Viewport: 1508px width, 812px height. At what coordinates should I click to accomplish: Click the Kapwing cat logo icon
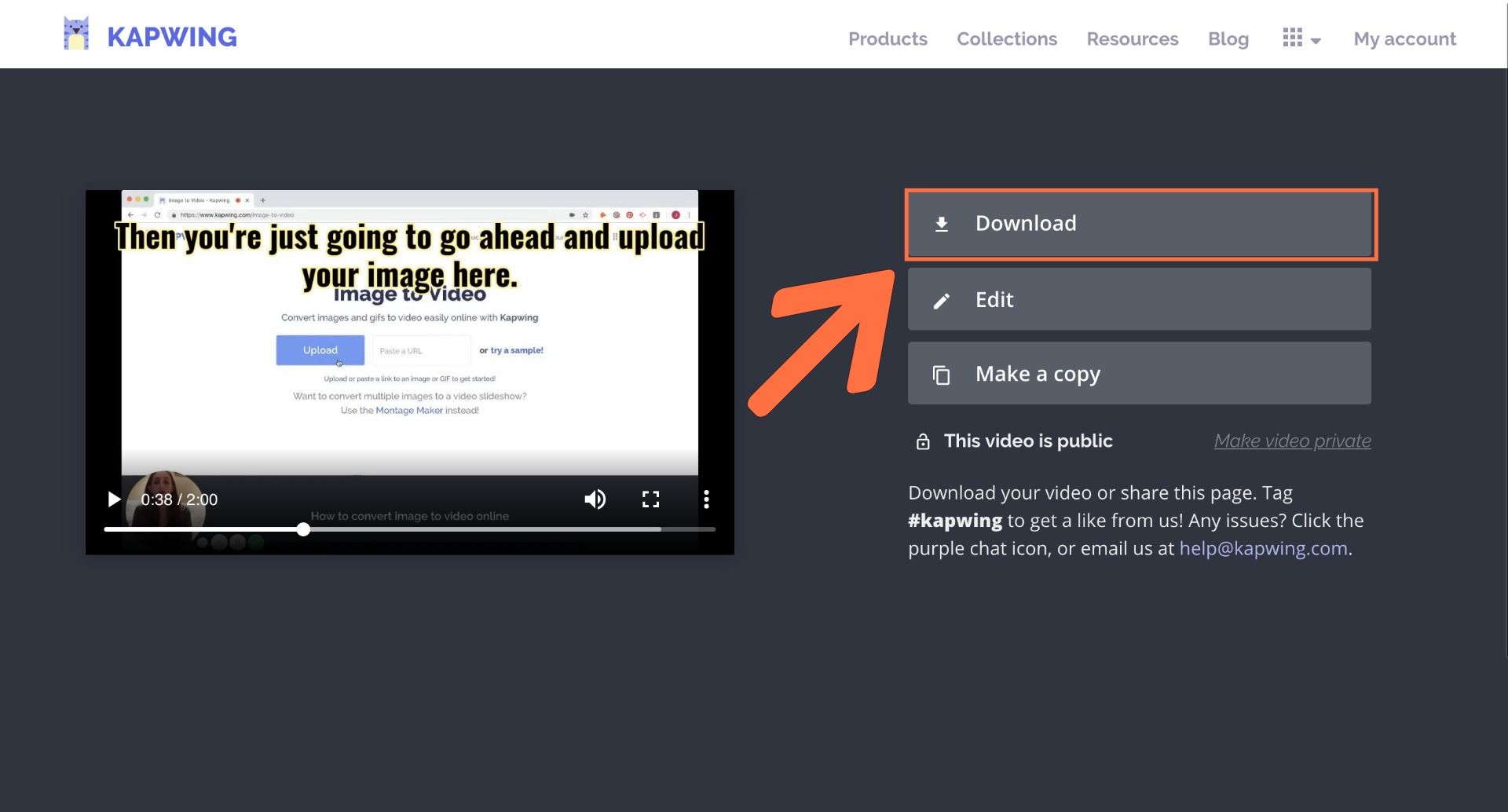coord(76,35)
